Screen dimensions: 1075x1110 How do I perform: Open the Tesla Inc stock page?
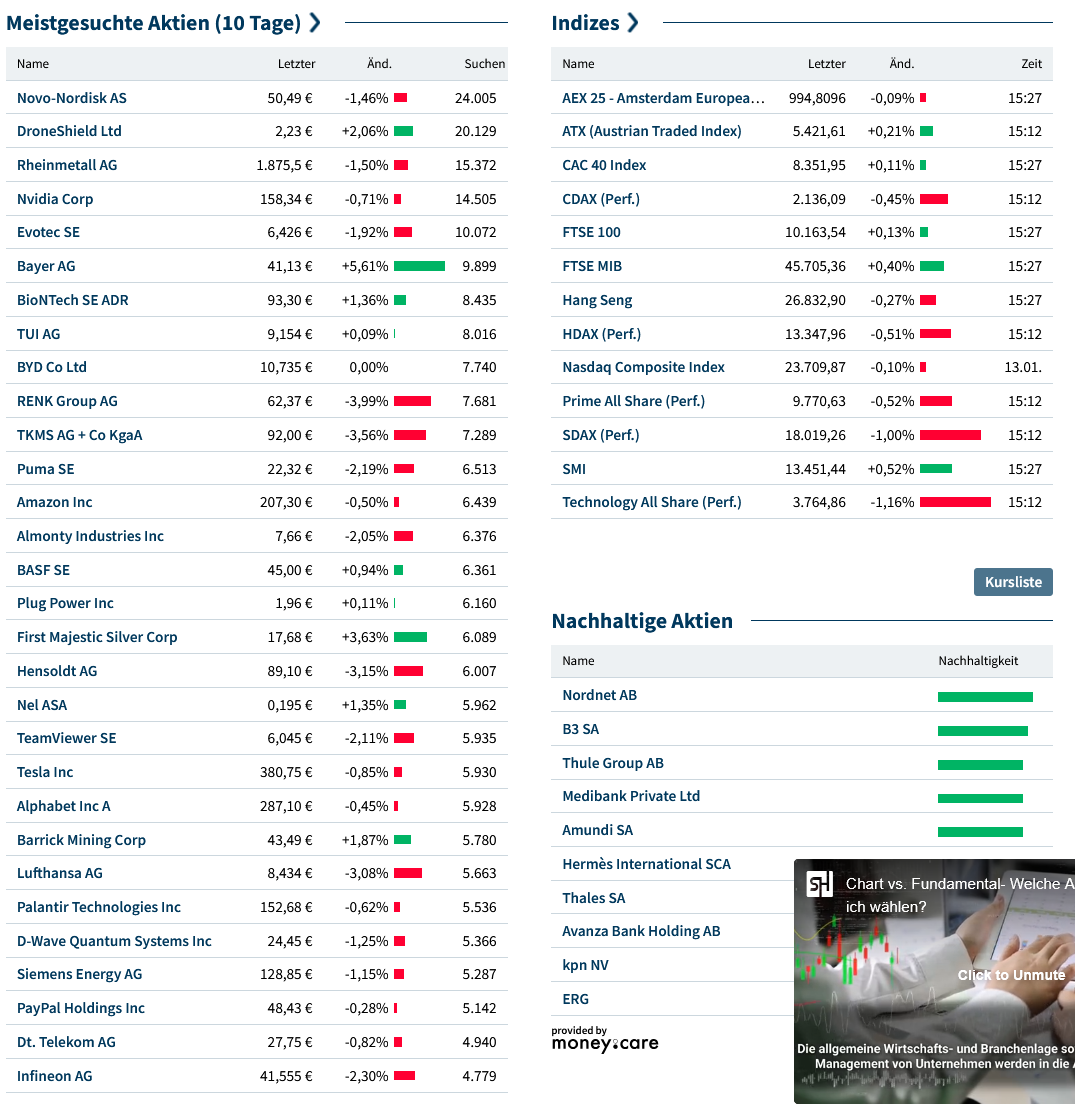pyautogui.click(x=45, y=772)
